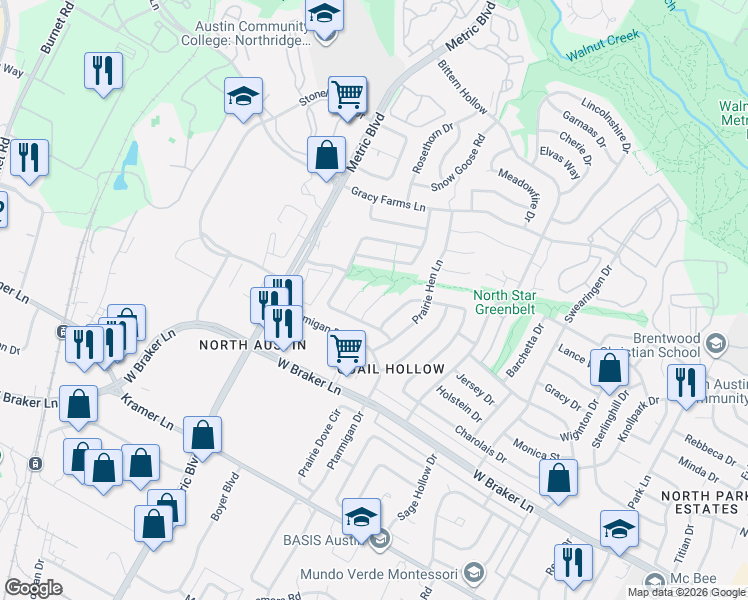748x600 pixels.
Task: Click the Charolais Dr street label
Action: tap(481, 444)
